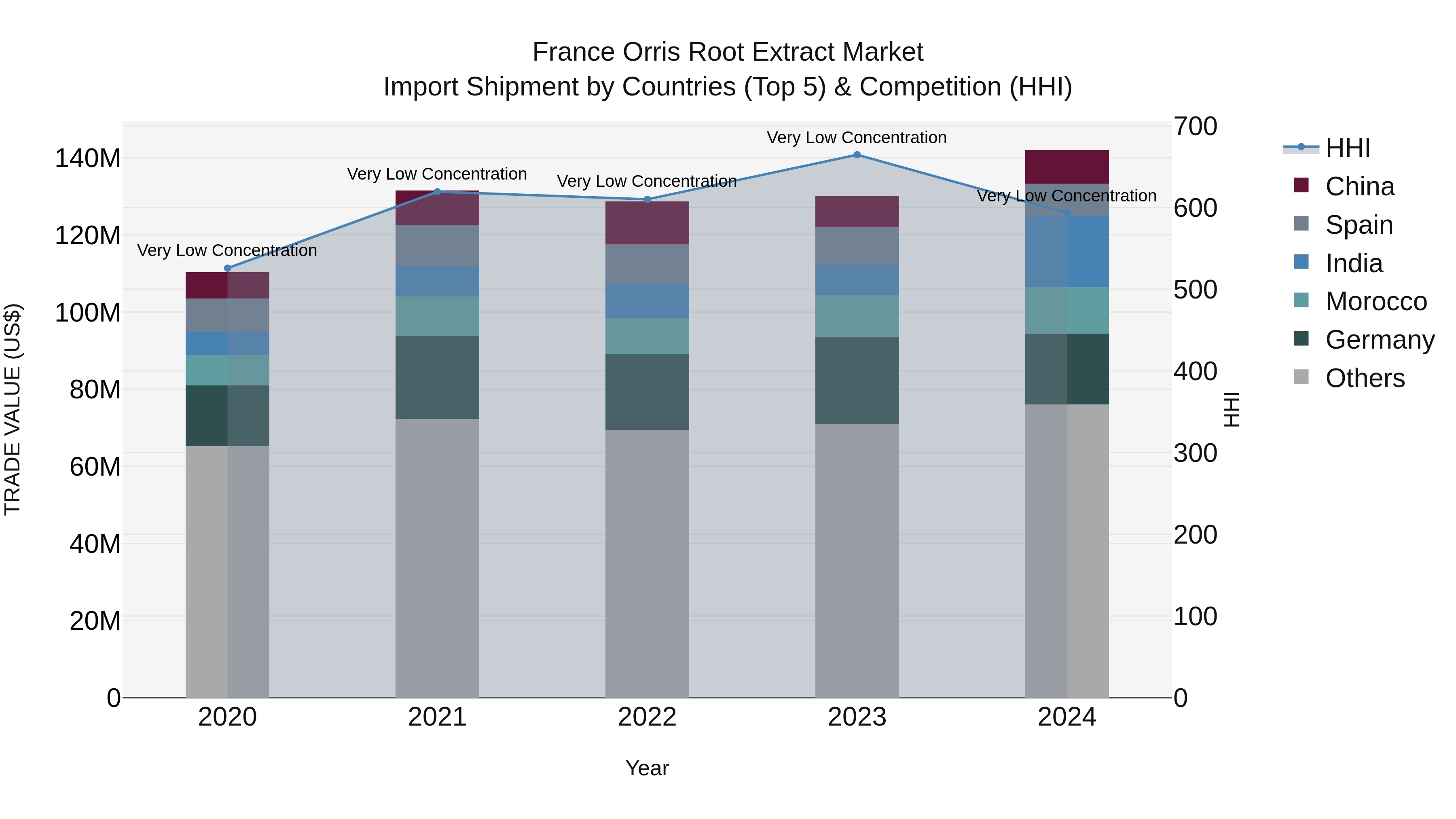Click the HHI data point for 2021
The image size is (1456, 819).
(438, 192)
